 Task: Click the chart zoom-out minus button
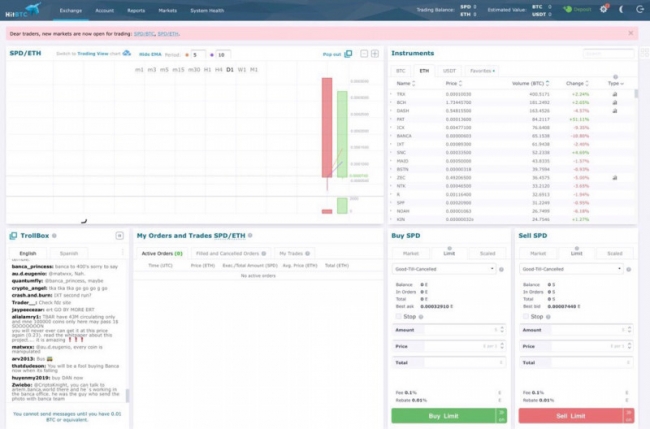(364, 54)
